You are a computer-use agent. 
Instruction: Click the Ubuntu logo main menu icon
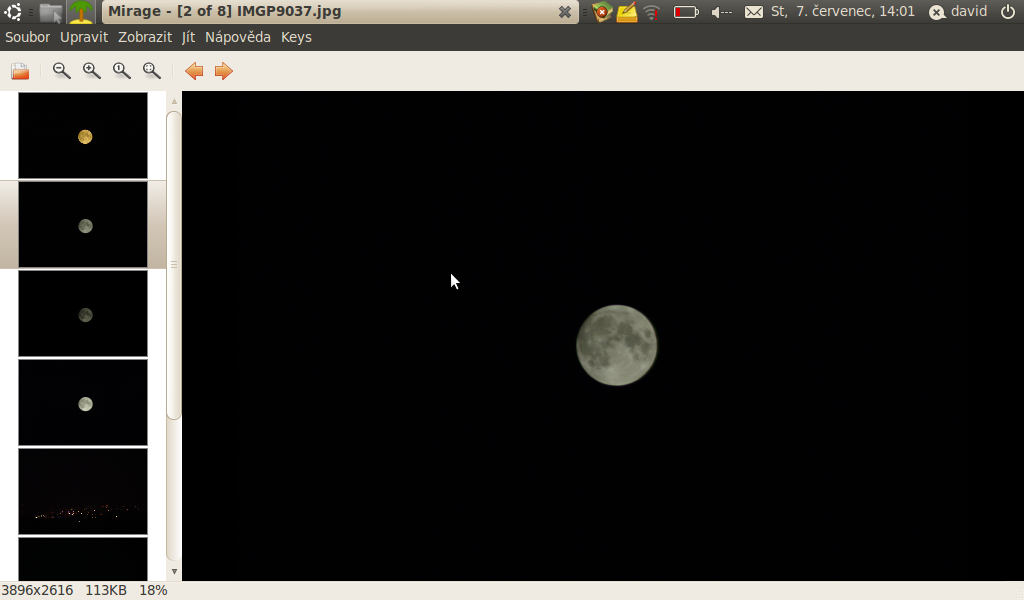click(x=13, y=12)
